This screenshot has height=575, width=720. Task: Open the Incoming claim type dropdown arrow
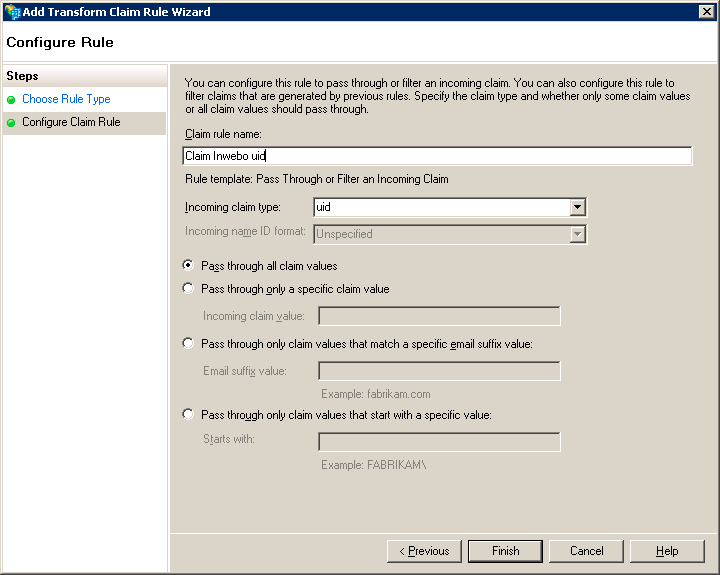(576, 208)
